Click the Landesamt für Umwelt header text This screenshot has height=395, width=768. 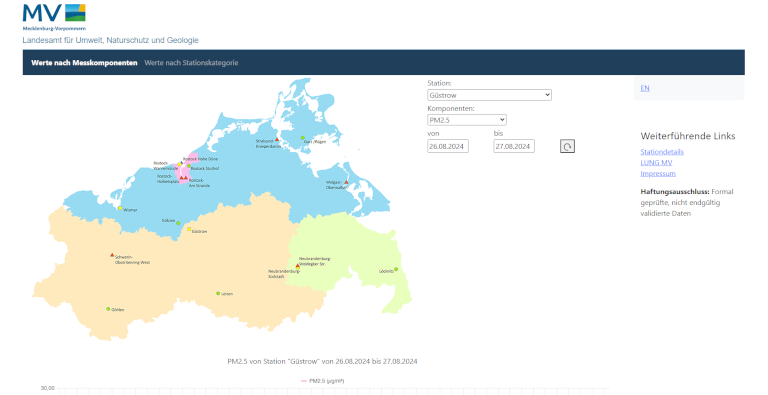click(x=110, y=40)
